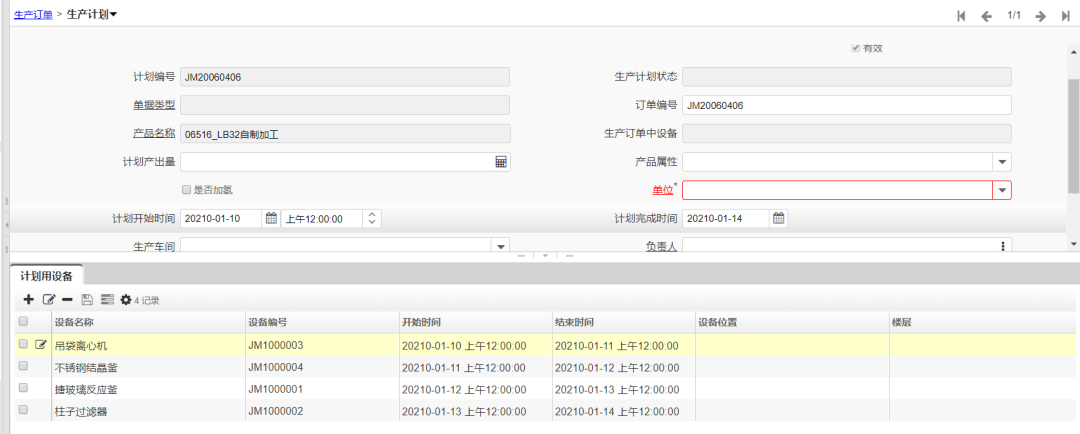Expand the 生产车间 dropdown
Viewport: 1080px width, 434px height.
pos(500,245)
